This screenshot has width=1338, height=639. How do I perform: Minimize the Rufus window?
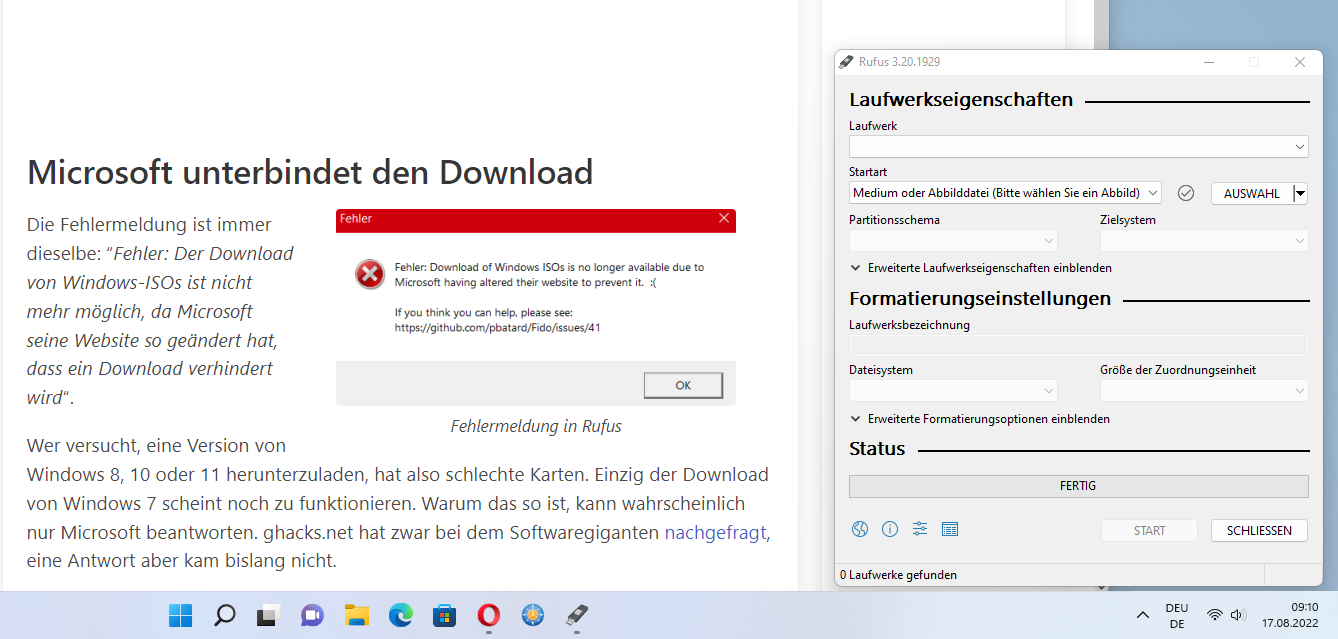pyautogui.click(x=1208, y=62)
